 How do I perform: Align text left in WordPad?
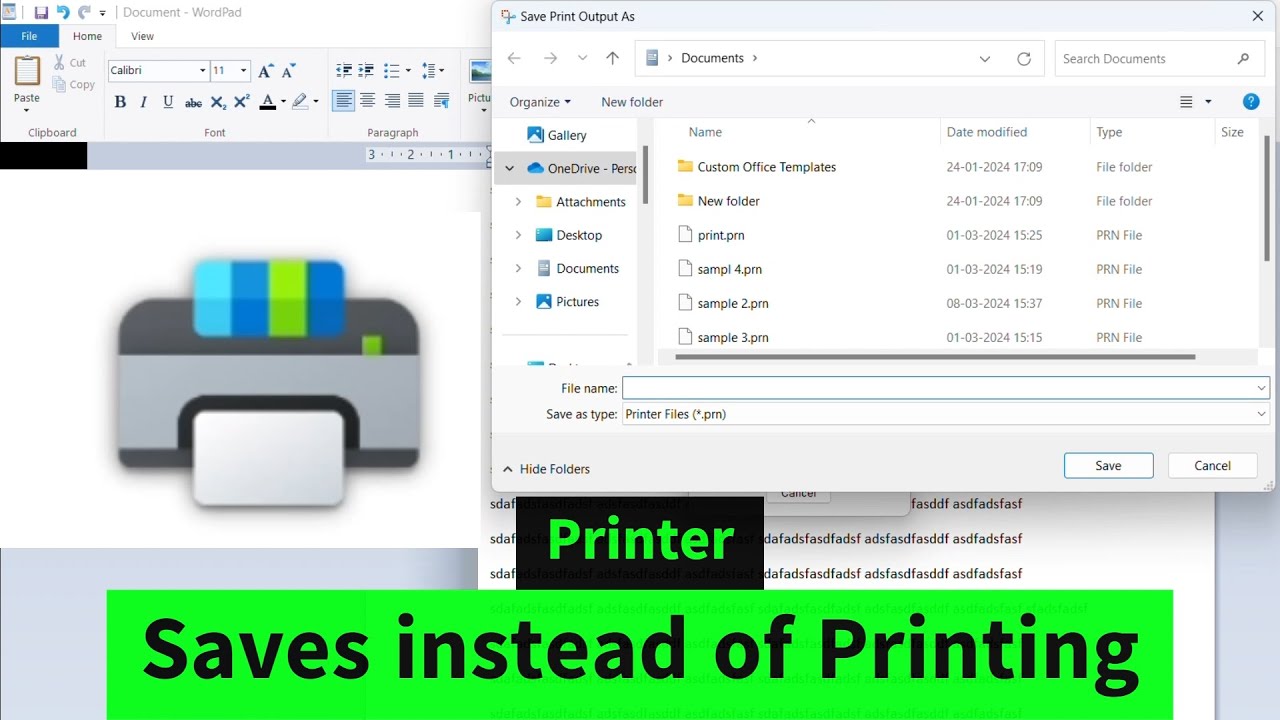[x=344, y=101]
